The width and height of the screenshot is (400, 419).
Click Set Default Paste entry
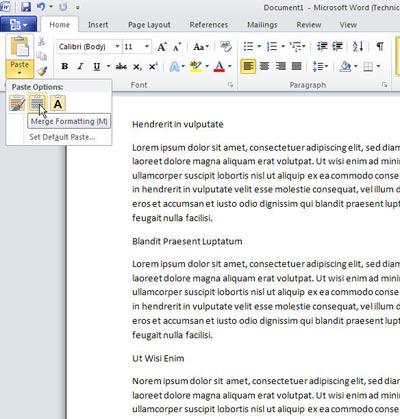(62, 137)
